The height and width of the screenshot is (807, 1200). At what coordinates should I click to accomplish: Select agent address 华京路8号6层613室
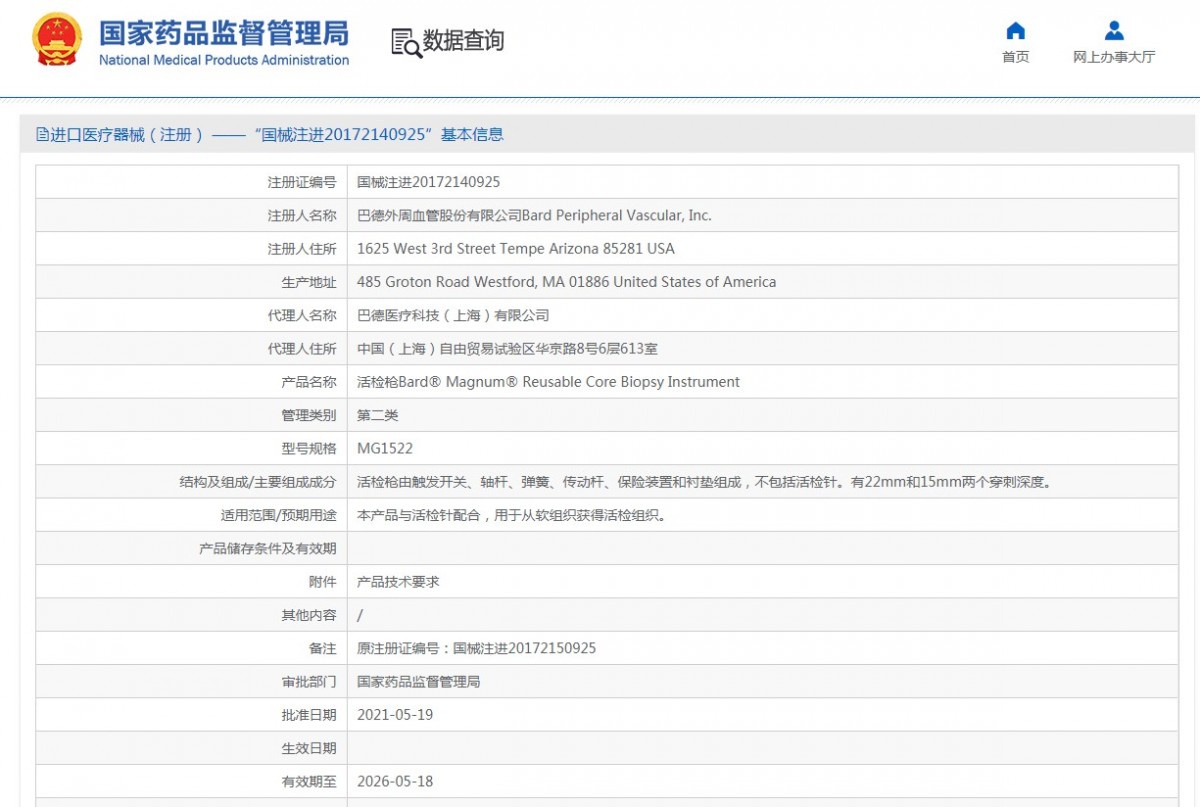coord(507,348)
